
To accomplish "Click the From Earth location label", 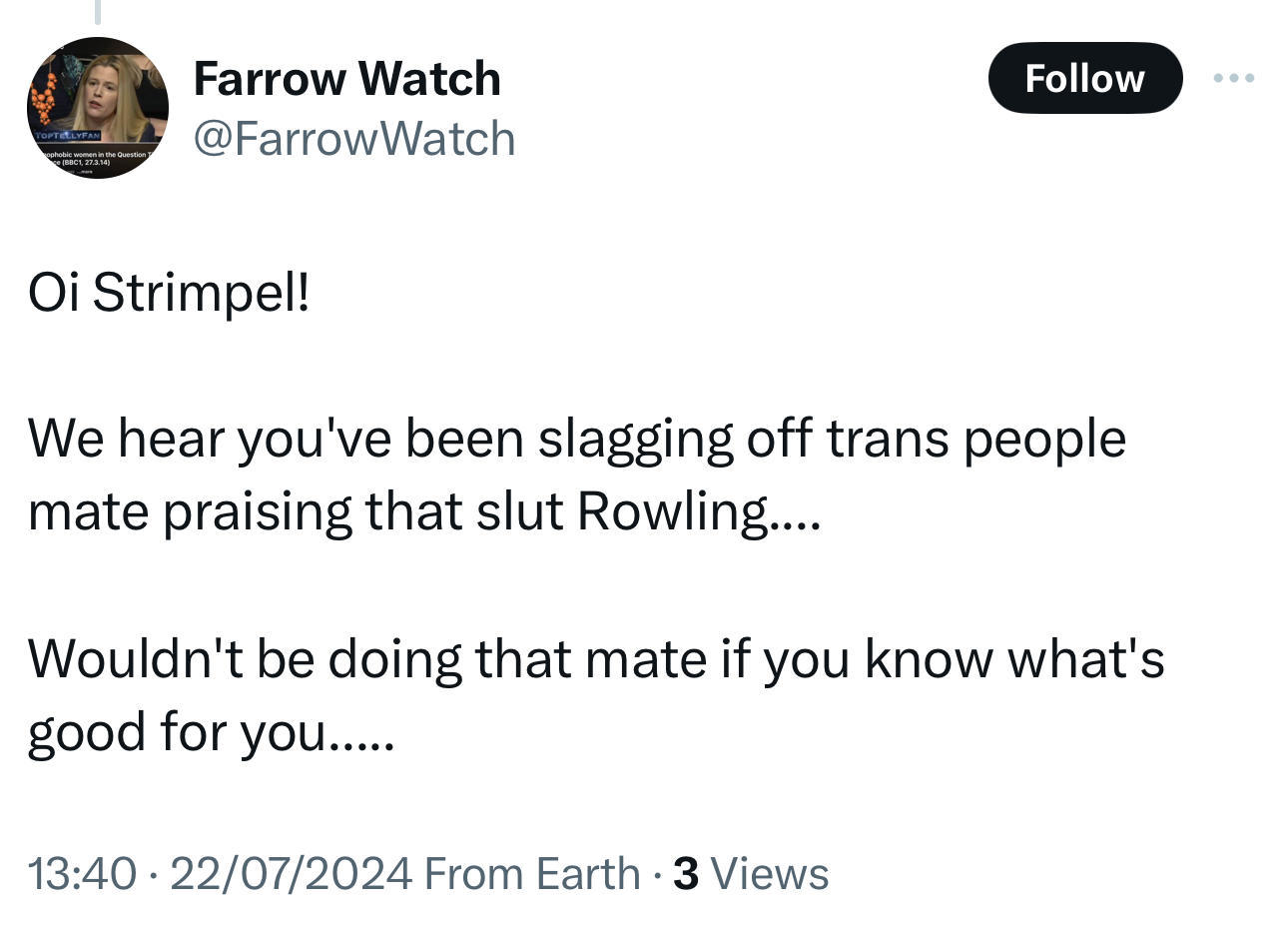I will click(x=532, y=873).
